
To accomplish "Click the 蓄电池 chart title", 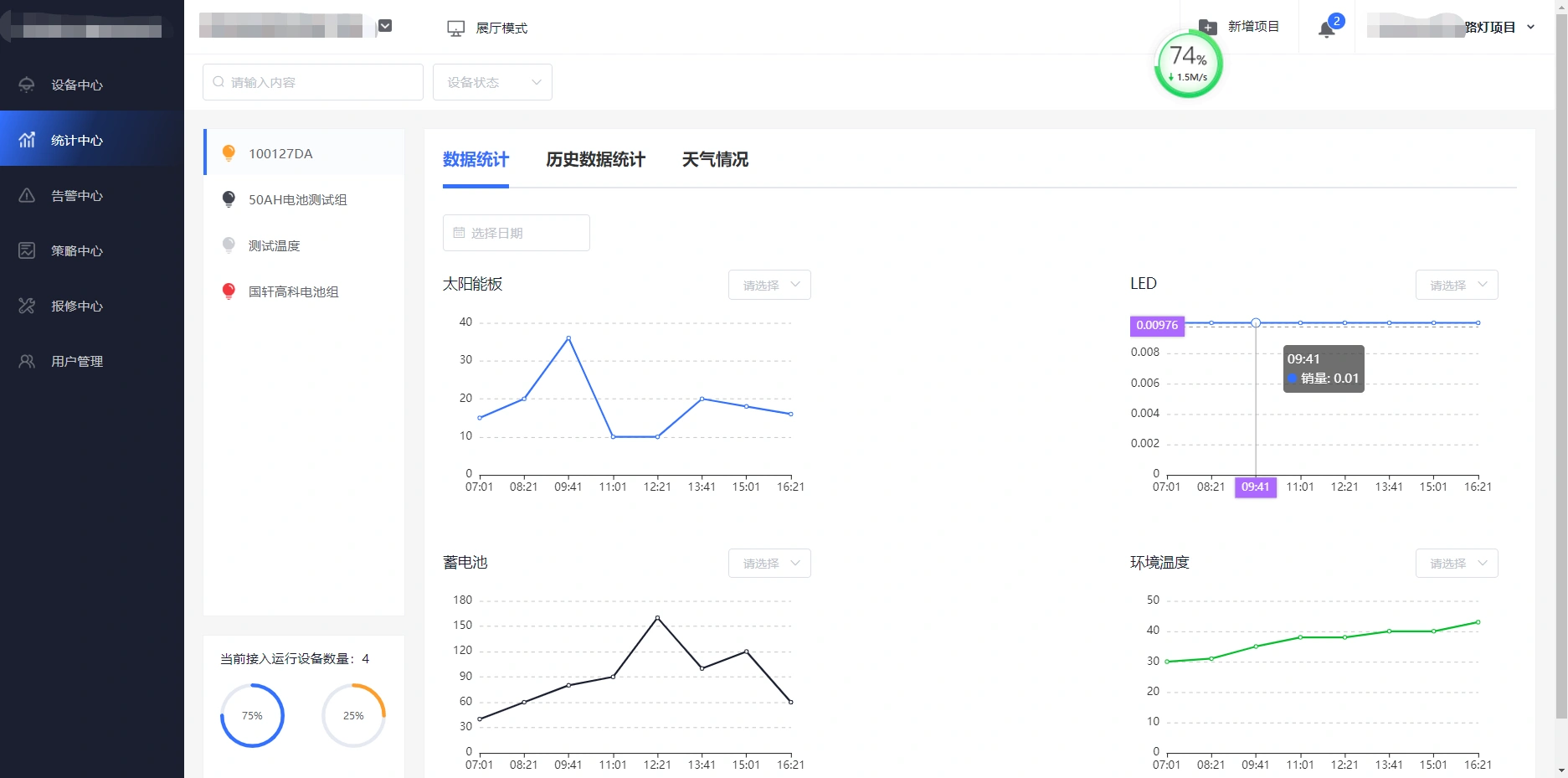I will click(x=465, y=562).
